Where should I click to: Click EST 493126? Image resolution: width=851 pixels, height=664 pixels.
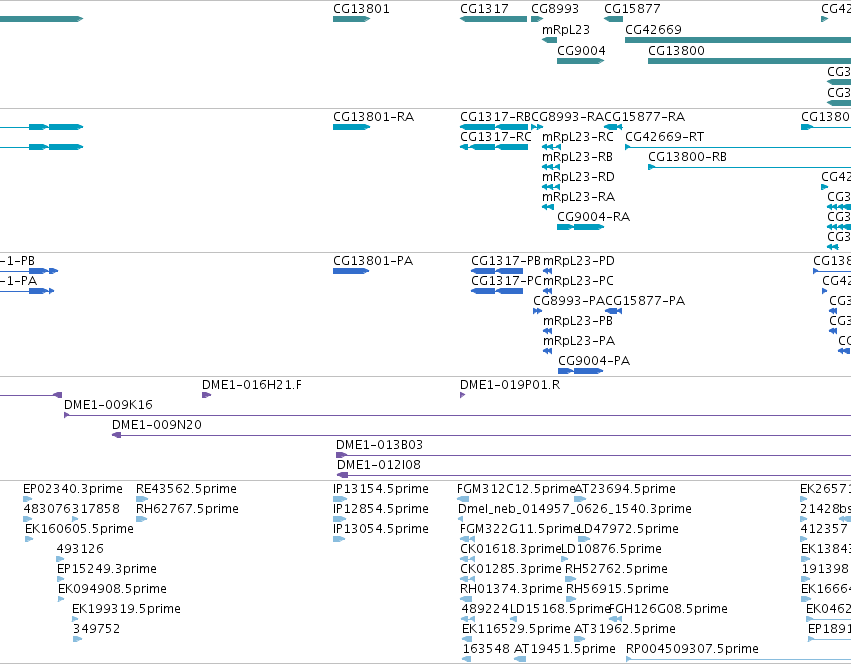pos(60,559)
